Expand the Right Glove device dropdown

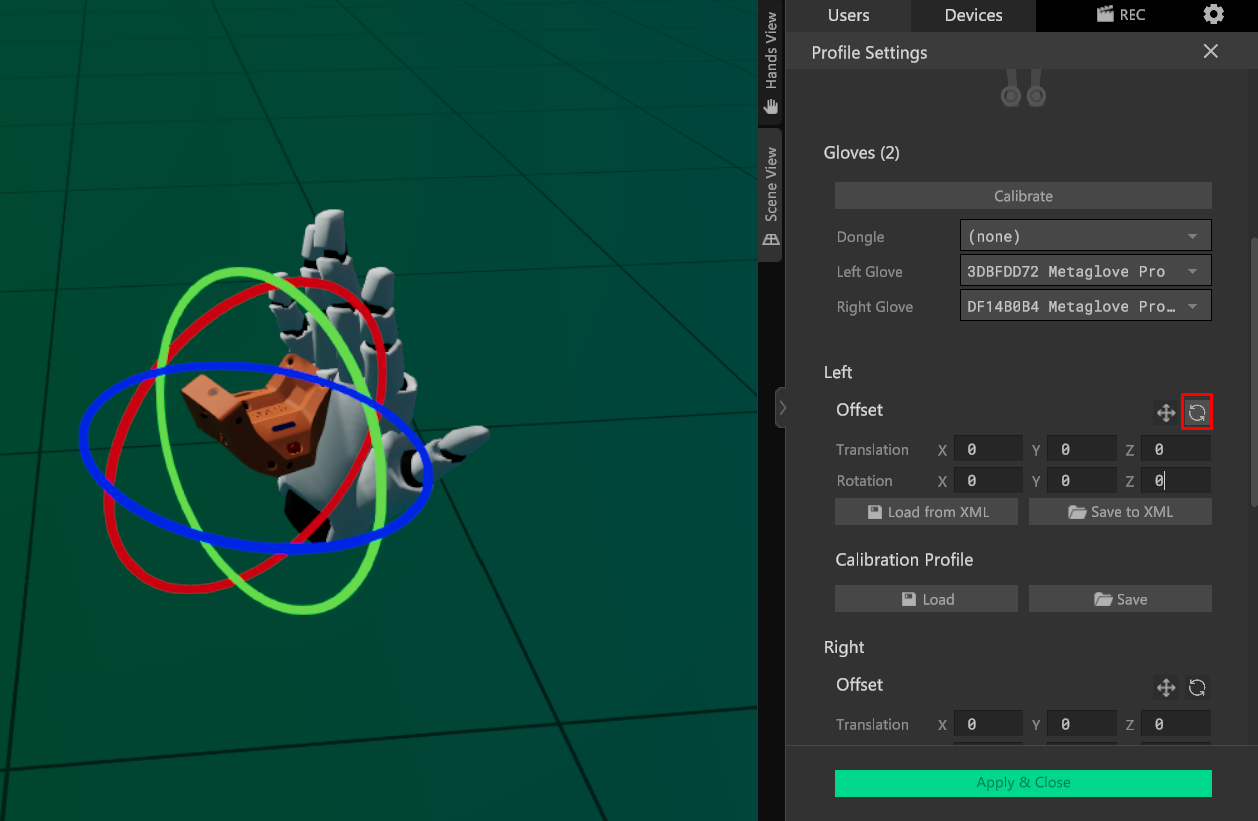pos(1085,306)
